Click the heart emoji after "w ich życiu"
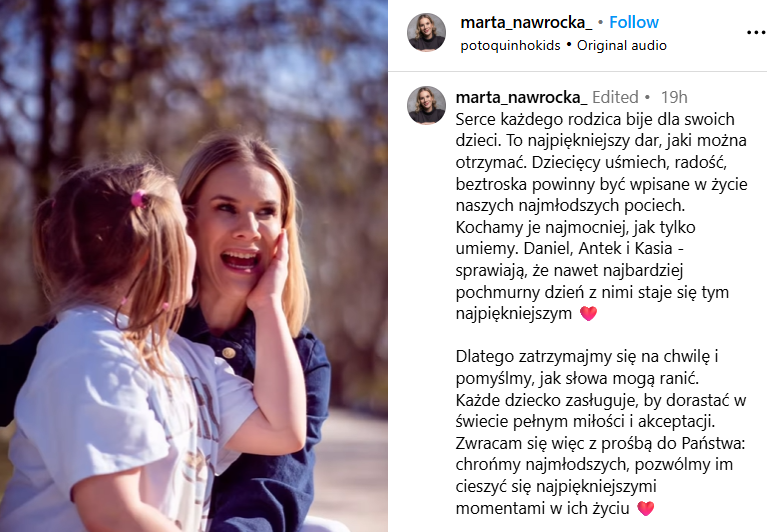The image size is (767, 532). tap(646, 509)
